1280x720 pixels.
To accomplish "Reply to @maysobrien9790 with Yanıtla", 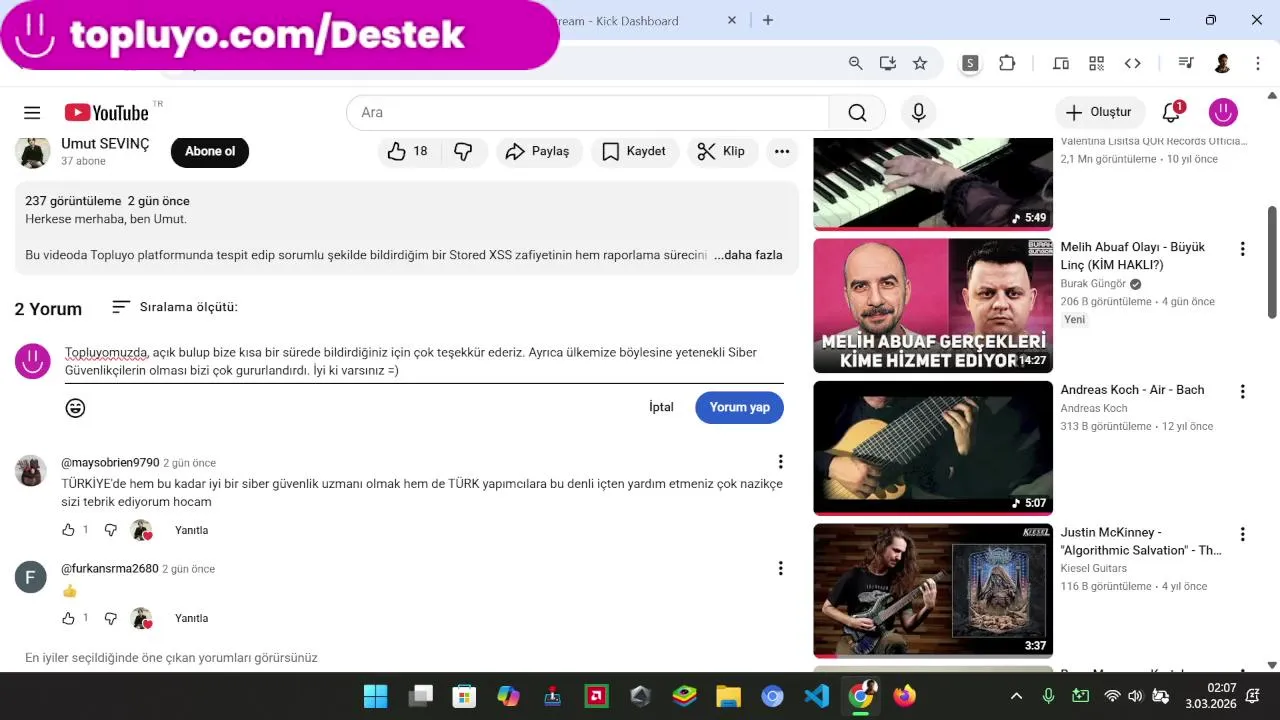I will pos(191,530).
